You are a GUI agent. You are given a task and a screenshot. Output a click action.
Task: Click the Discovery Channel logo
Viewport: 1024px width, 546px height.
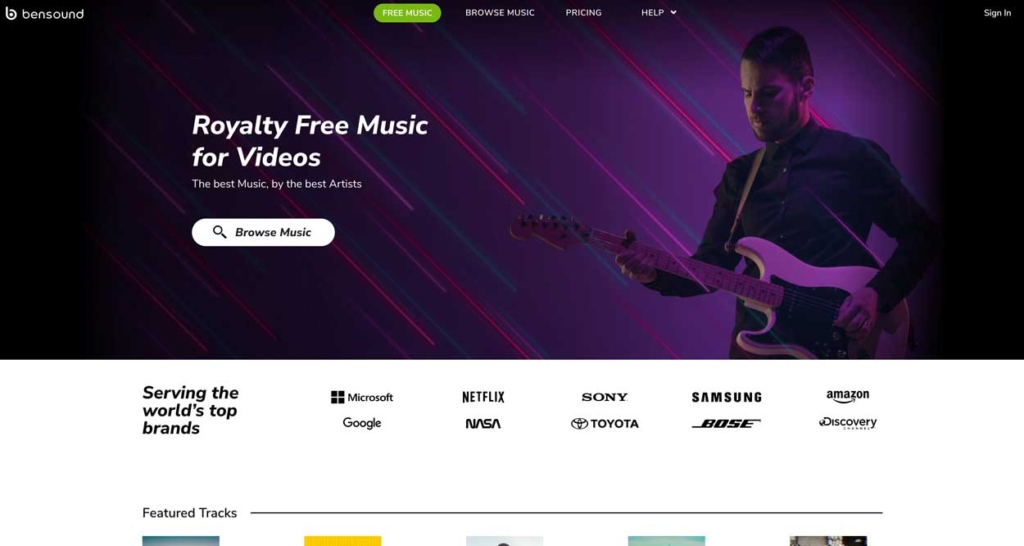pos(848,423)
